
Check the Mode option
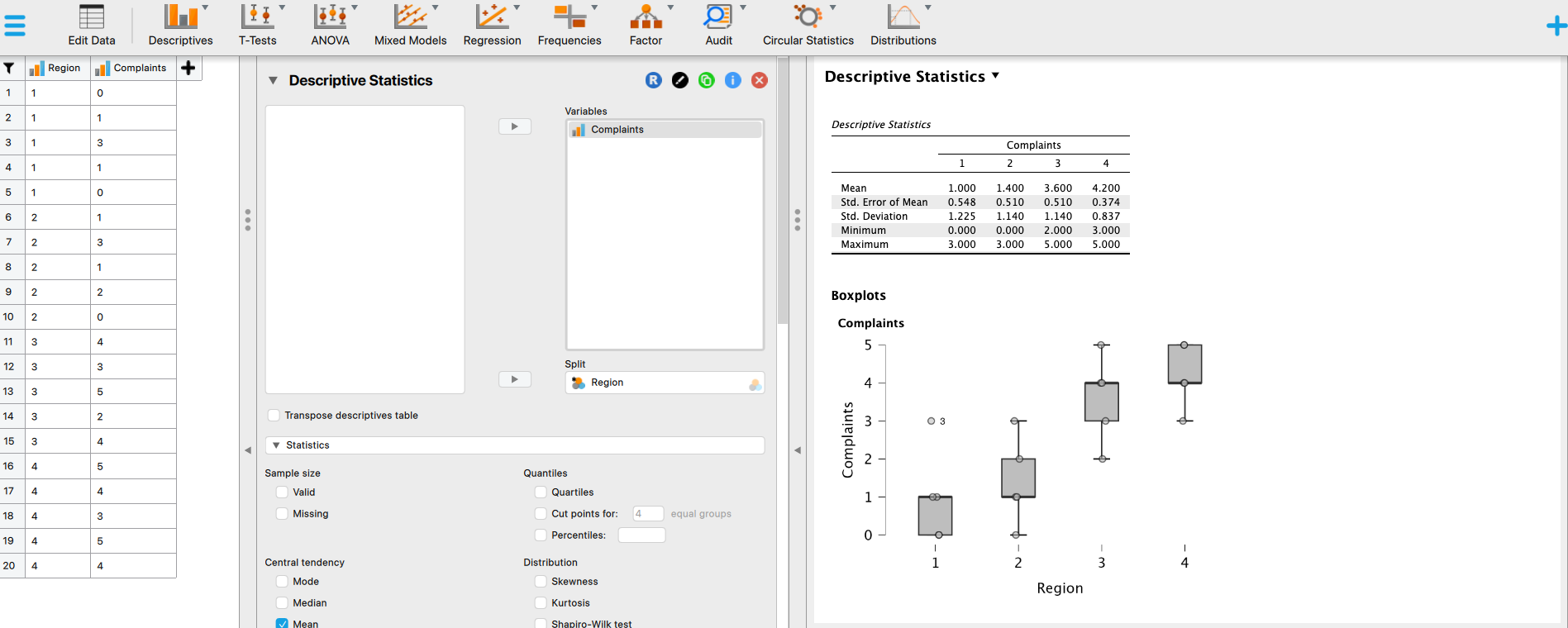[282, 582]
